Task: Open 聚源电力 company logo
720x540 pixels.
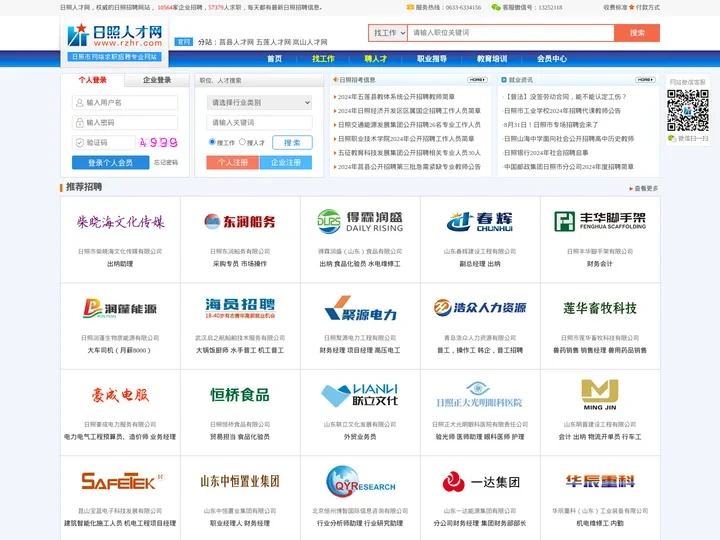Action: click(x=360, y=308)
